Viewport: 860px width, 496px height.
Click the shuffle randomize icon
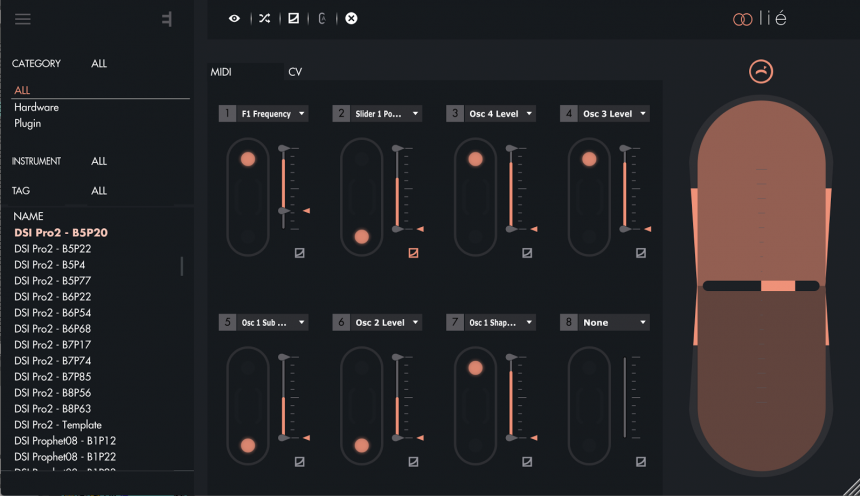point(264,19)
